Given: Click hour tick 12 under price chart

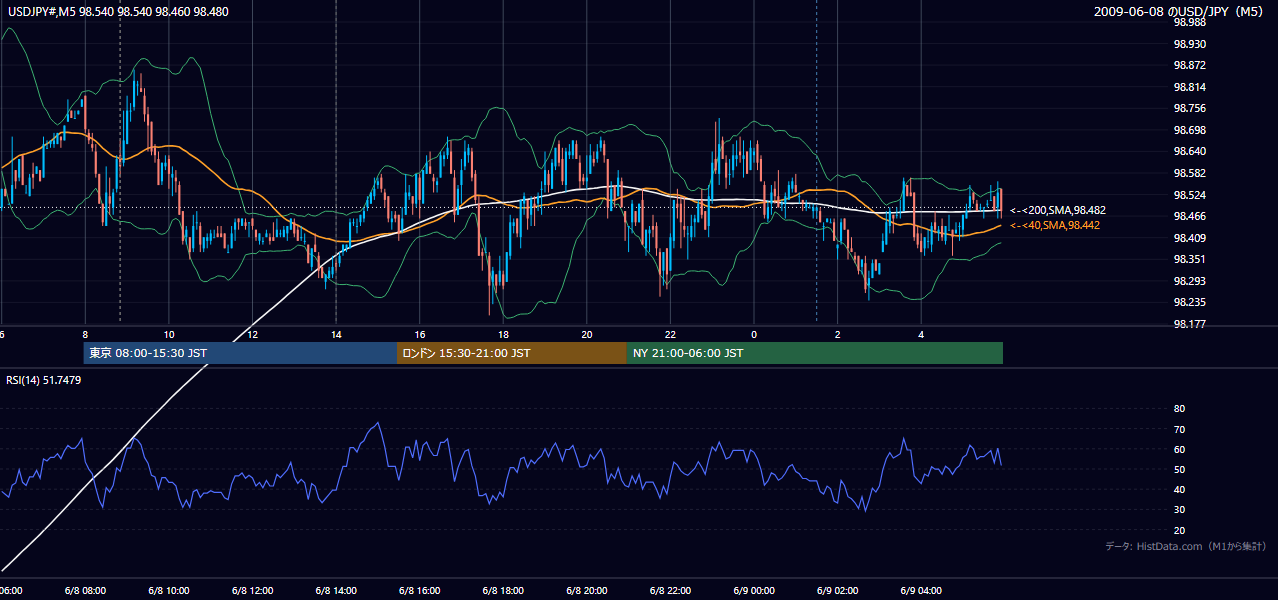Looking at the screenshot, I should pos(252,334).
